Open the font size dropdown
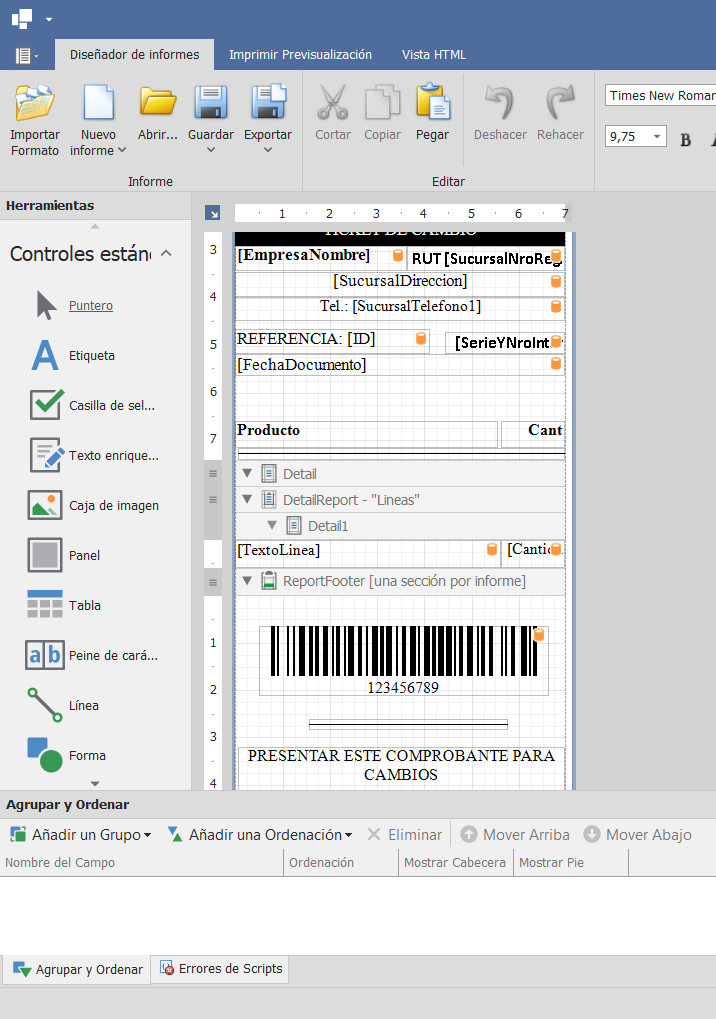 (657, 136)
